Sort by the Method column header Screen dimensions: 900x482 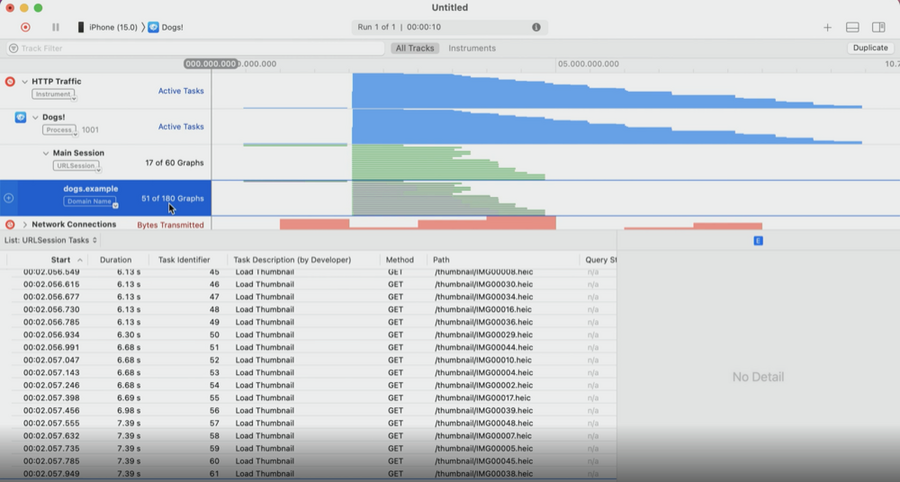coord(400,260)
